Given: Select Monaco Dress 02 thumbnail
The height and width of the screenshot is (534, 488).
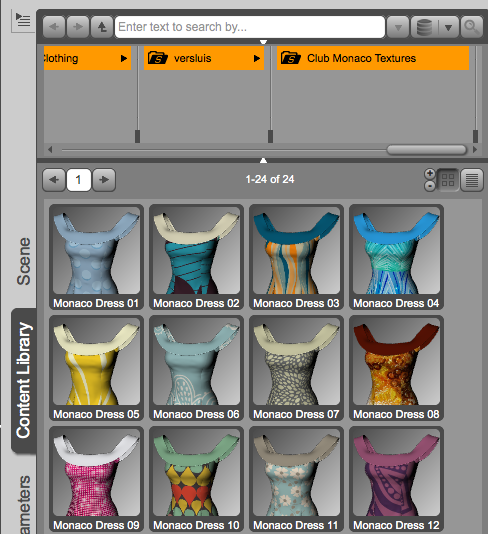Looking at the screenshot, I should coord(196,257).
